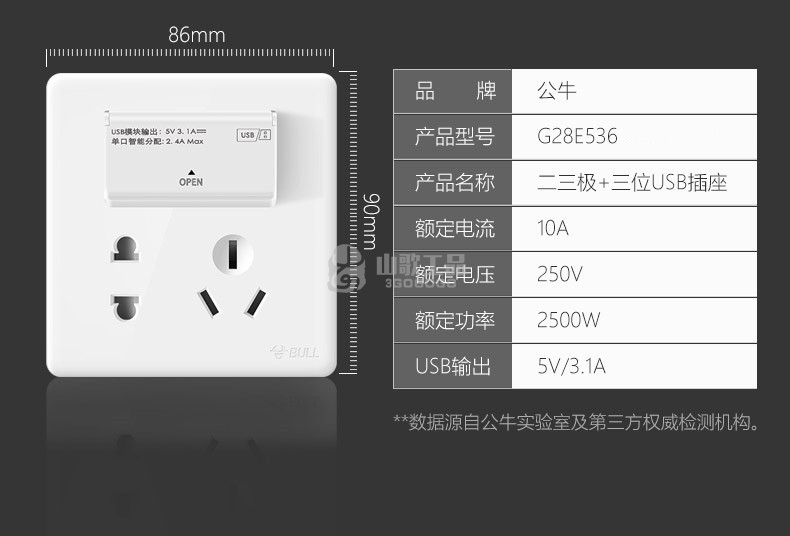The width and height of the screenshot is (790, 536).
Task: Select the 10A rated current value
Action: [553, 228]
